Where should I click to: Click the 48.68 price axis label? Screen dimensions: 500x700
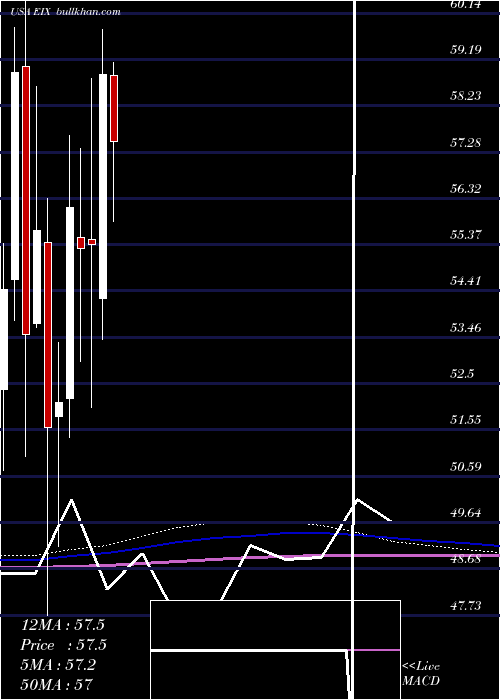pyautogui.click(x=465, y=559)
